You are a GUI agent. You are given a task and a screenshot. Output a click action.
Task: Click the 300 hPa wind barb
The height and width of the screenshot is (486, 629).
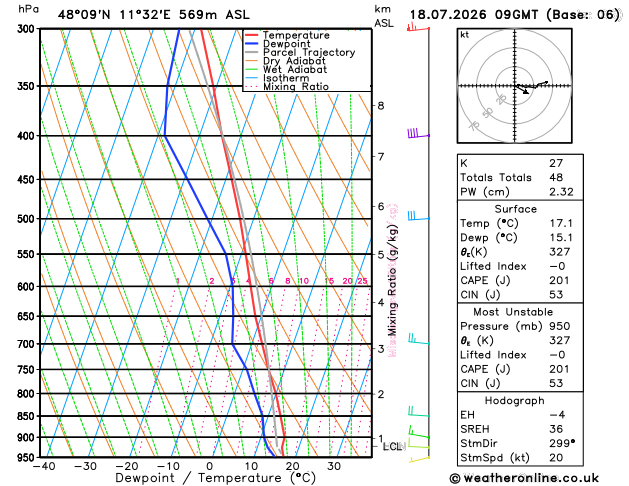418,28
